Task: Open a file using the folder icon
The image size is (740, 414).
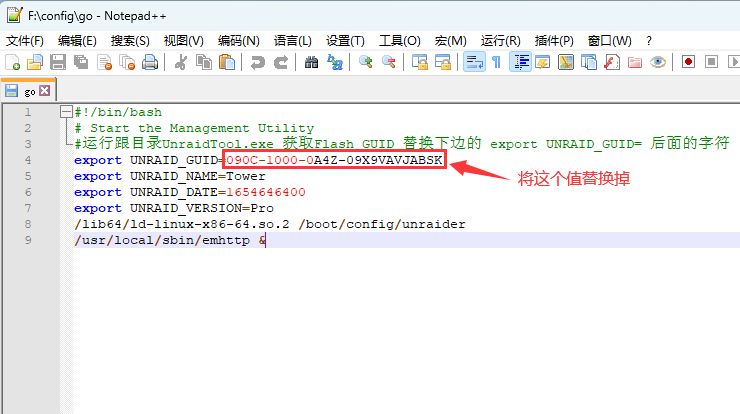Action: (x=35, y=62)
